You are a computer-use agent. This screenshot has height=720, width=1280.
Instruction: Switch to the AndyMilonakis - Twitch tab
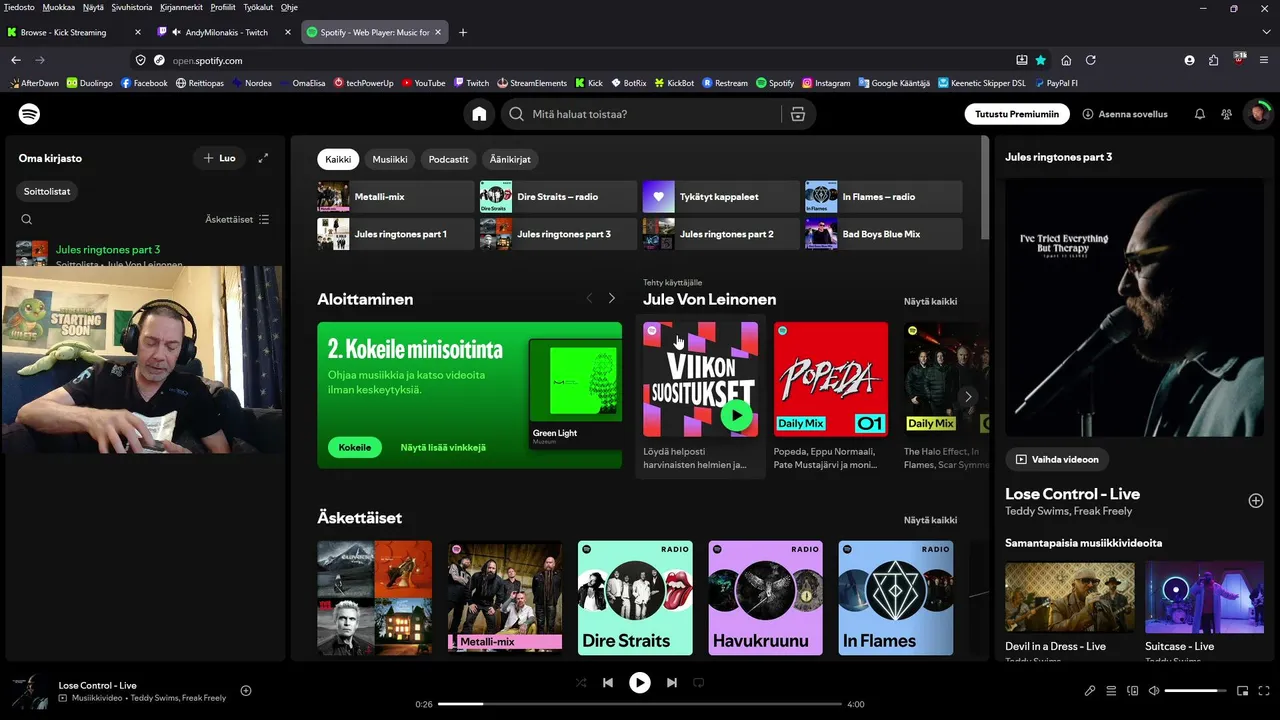click(225, 32)
